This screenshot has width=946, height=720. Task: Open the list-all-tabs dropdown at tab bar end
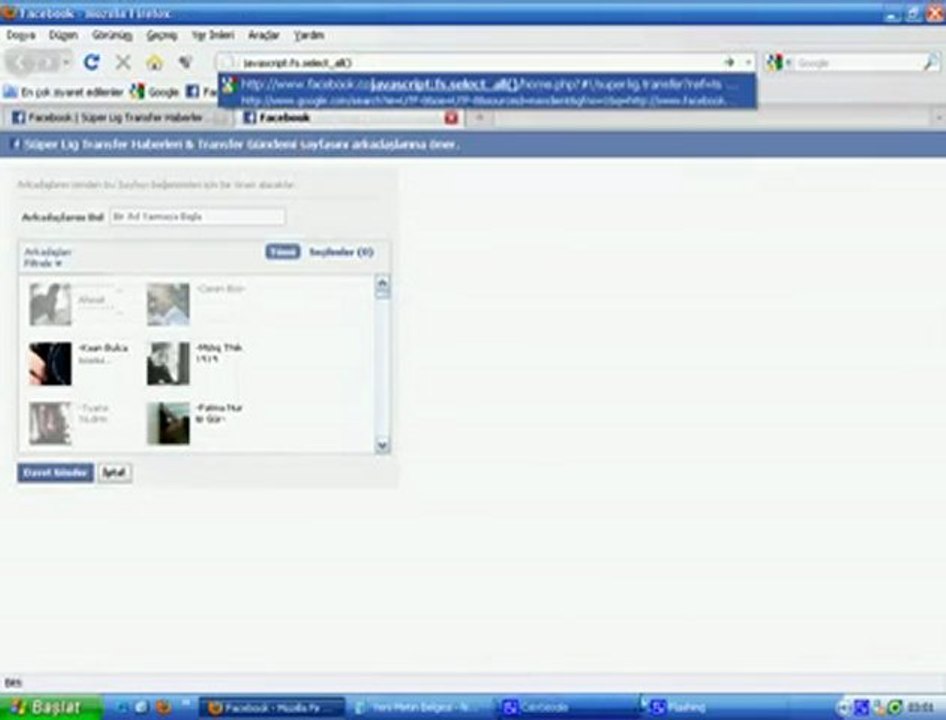[x=939, y=118]
